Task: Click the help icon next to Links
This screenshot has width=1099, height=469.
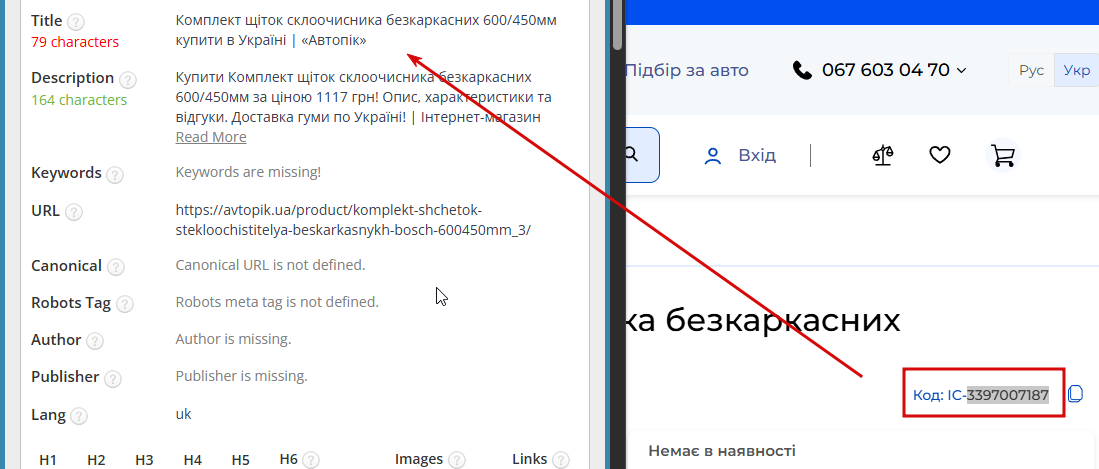Action: [x=561, y=461]
